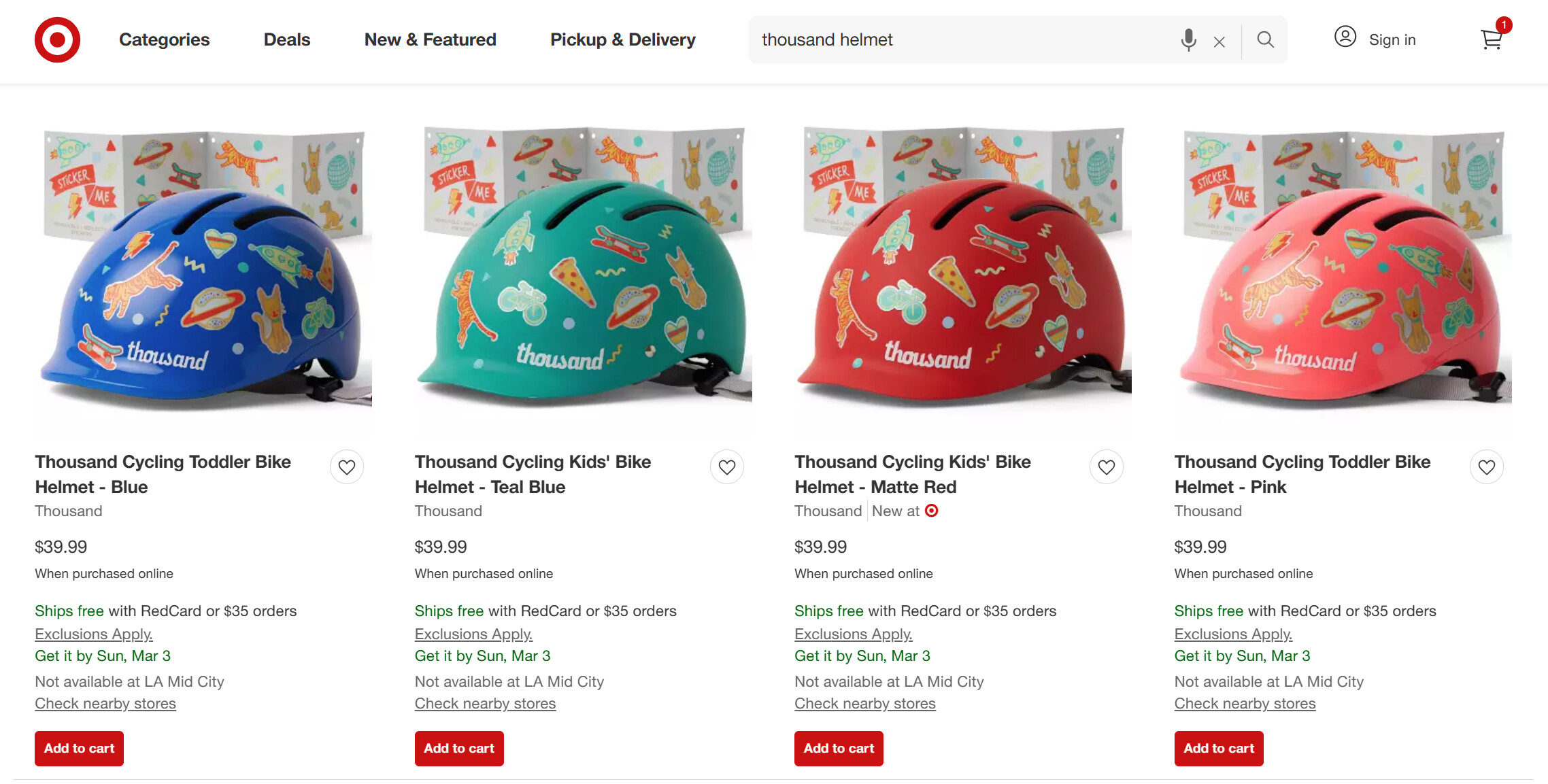Activate voice search microphone icon
Image resolution: width=1548 pixels, height=784 pixels.
(x=1188, y=40)
